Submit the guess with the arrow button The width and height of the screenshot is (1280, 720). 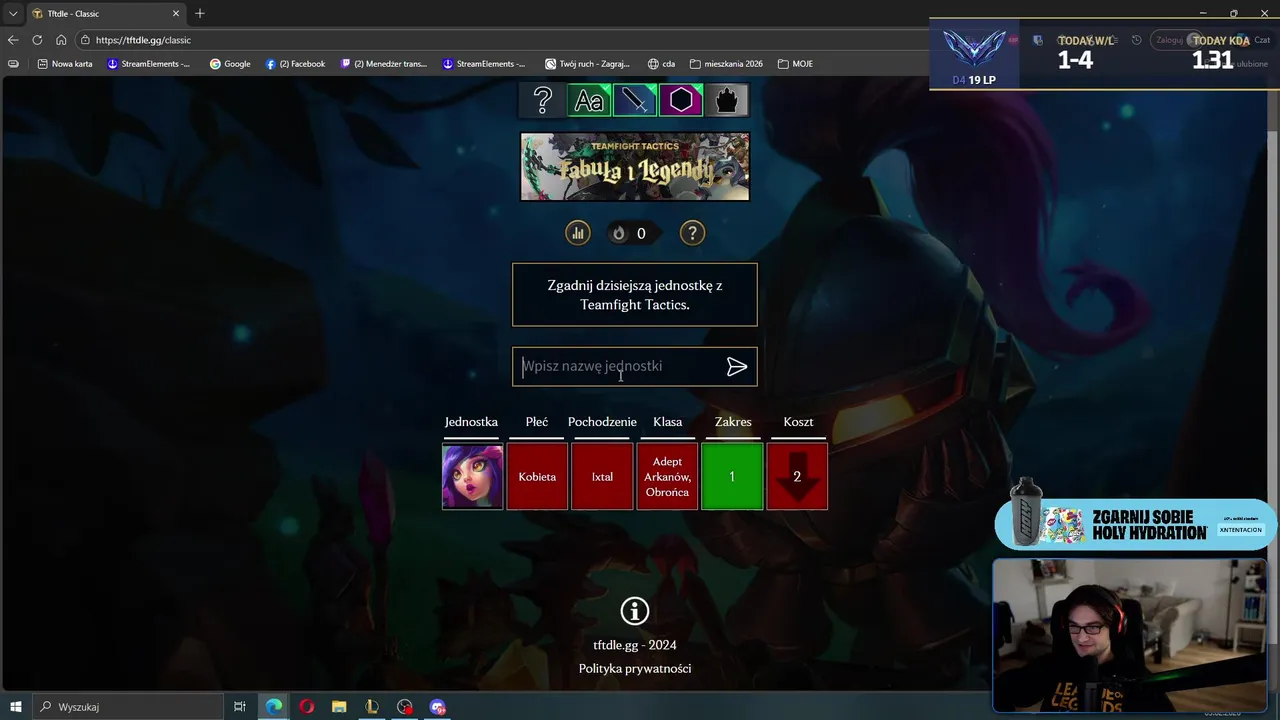737,367
